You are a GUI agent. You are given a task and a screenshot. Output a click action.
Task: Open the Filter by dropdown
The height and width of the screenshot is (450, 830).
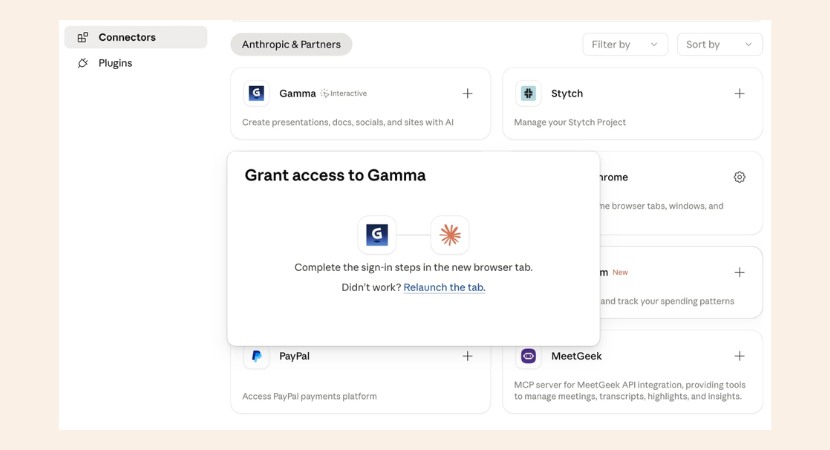pos(625,44)
